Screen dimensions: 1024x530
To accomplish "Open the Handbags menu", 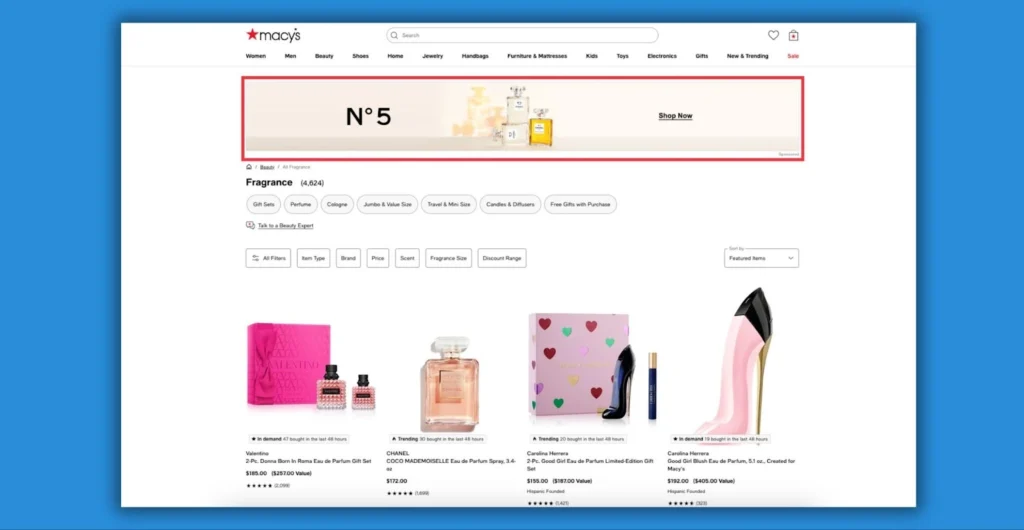I will [x=475, y=56].
